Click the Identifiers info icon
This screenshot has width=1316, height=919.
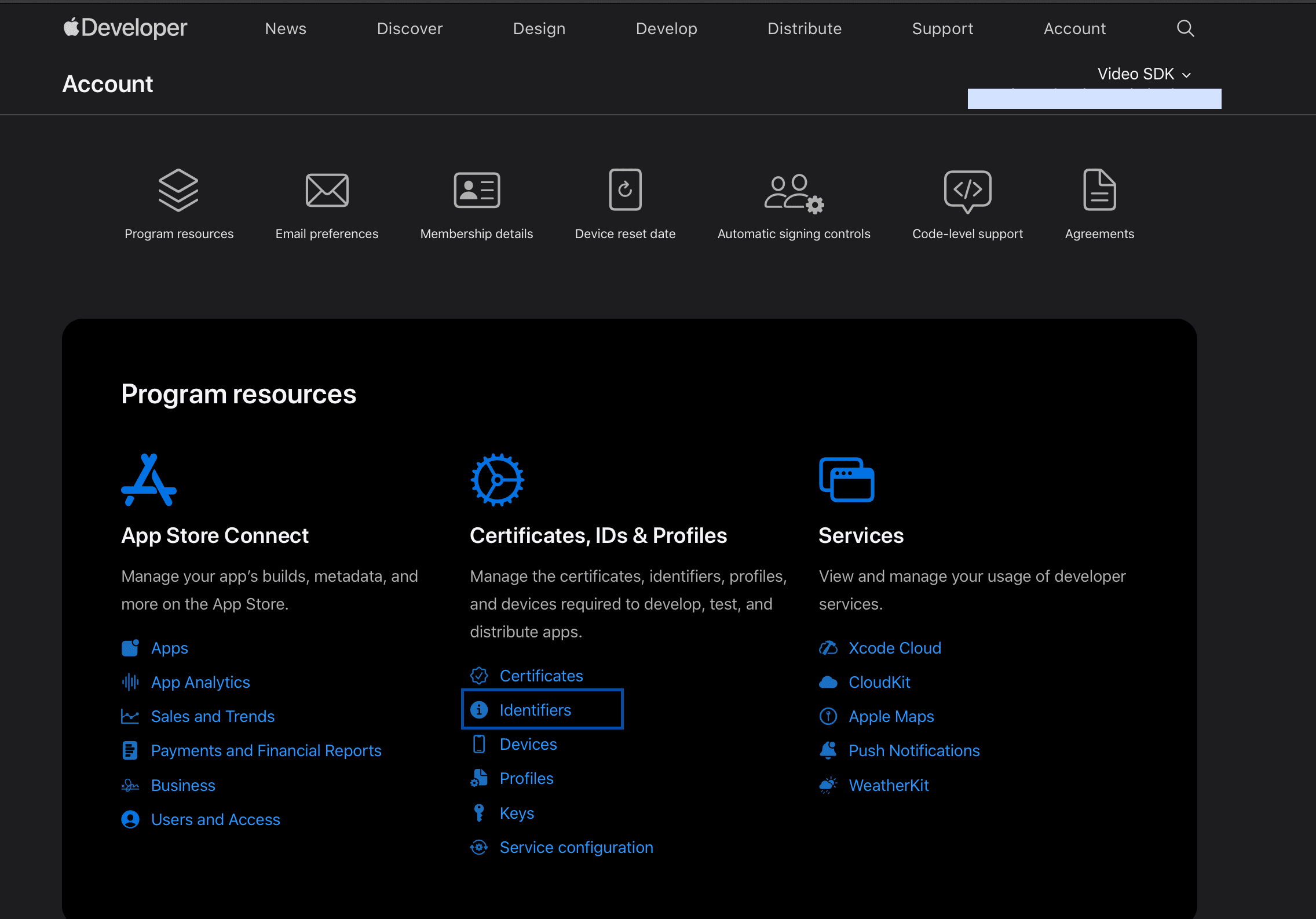click(479, 710)
